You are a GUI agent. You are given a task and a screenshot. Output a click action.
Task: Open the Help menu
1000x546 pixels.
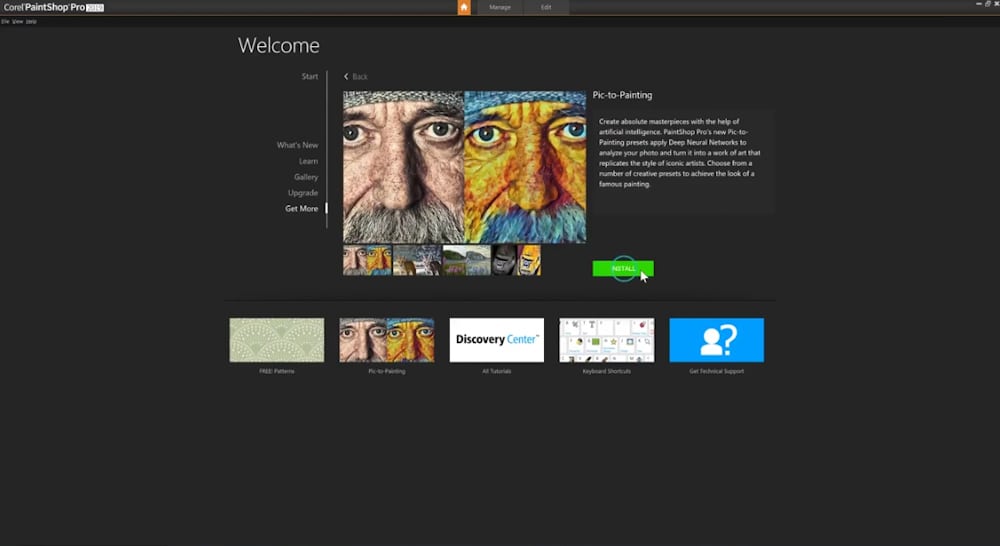point(31,21)
